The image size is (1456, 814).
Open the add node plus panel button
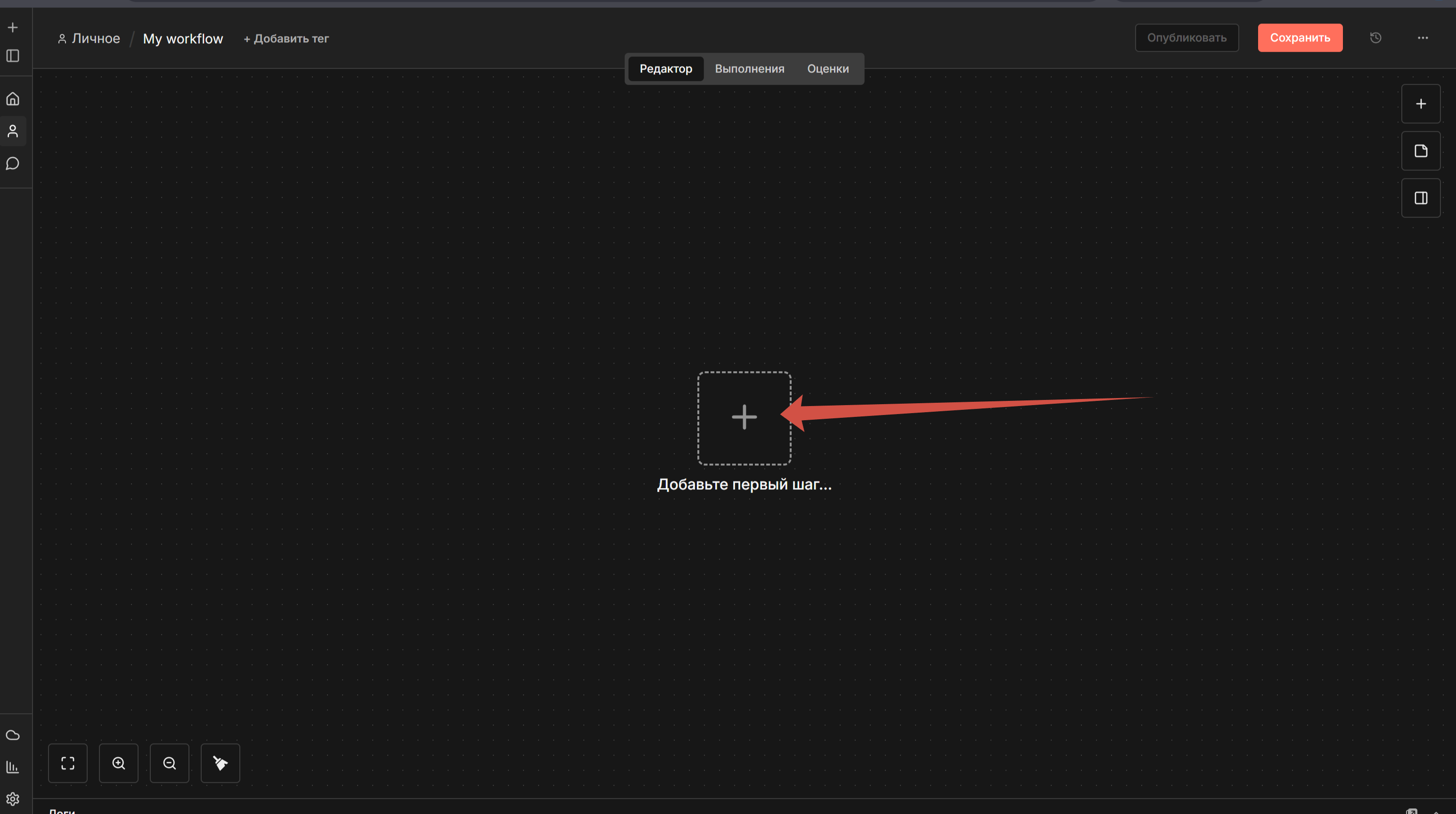point(1420,104)
